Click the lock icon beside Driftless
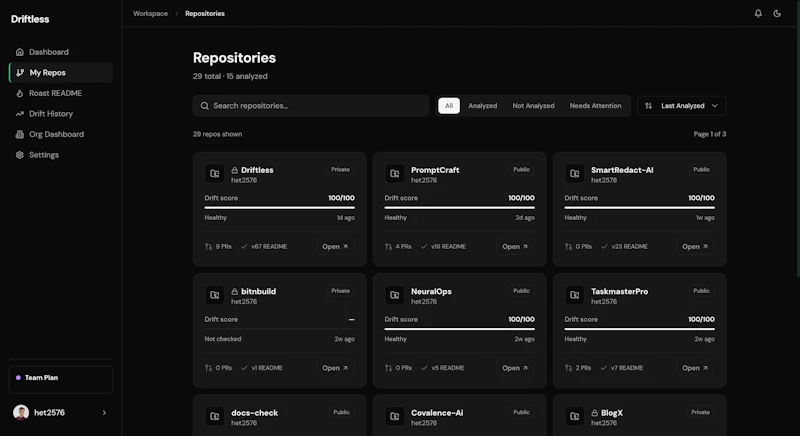800x436 pixels. tap(235, 170)
